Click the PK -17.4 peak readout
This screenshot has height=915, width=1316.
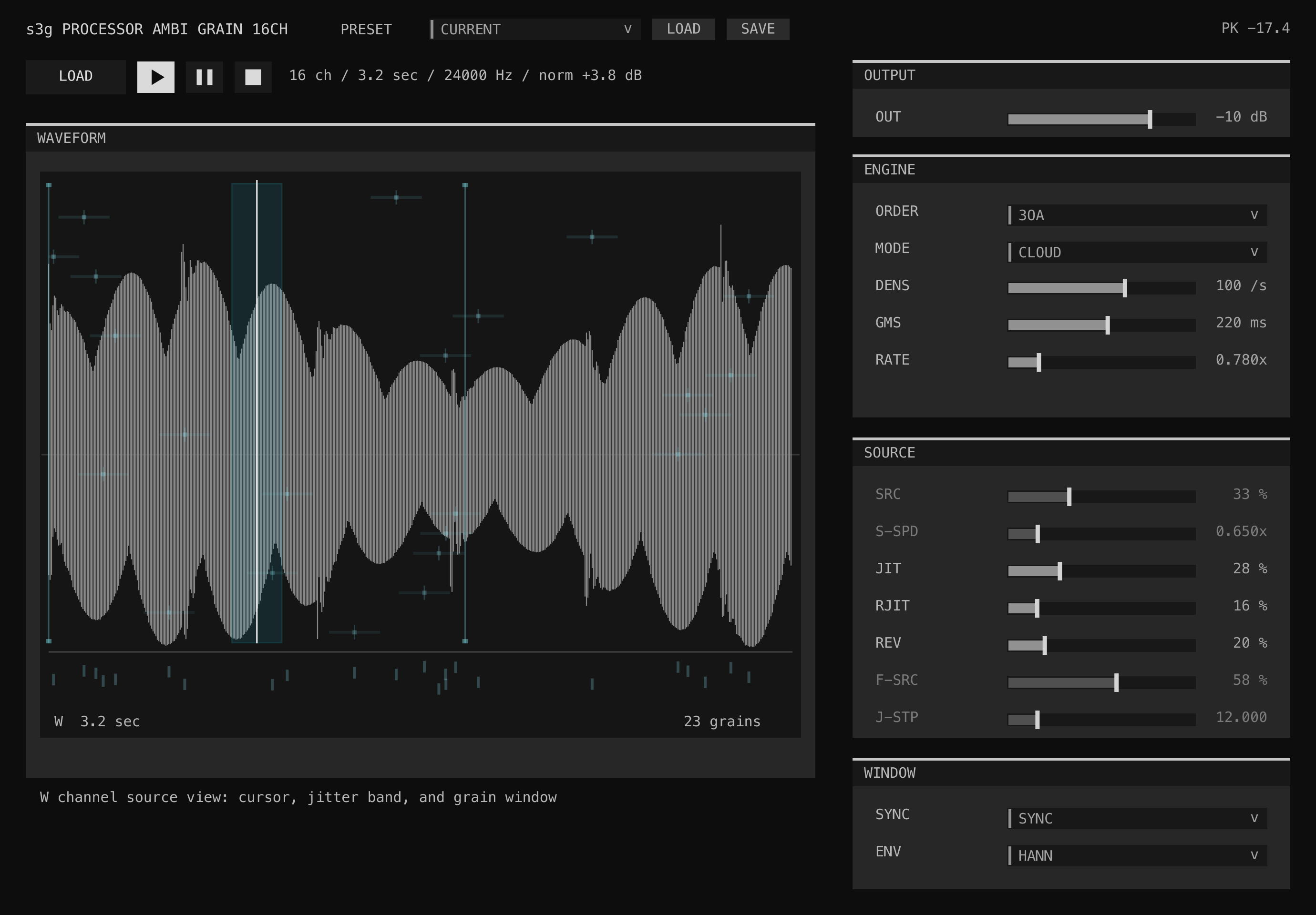[x=1255, y=28]
